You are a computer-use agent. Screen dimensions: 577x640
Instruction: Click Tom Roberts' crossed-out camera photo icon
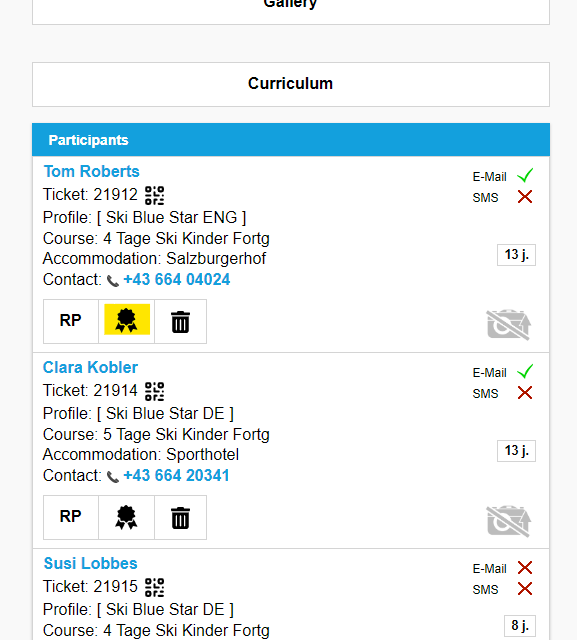508,324
